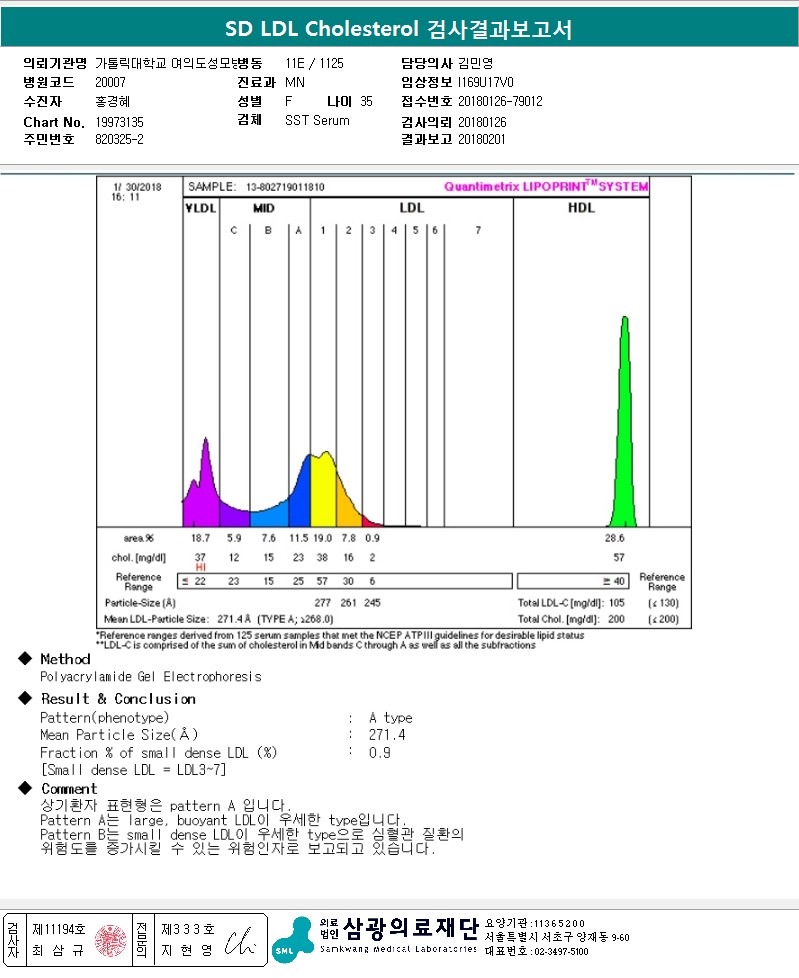This screenshot has width=799, height=978.
Task: Click the yellow LDL 1 band peak
Action: [x=323, y=489]
